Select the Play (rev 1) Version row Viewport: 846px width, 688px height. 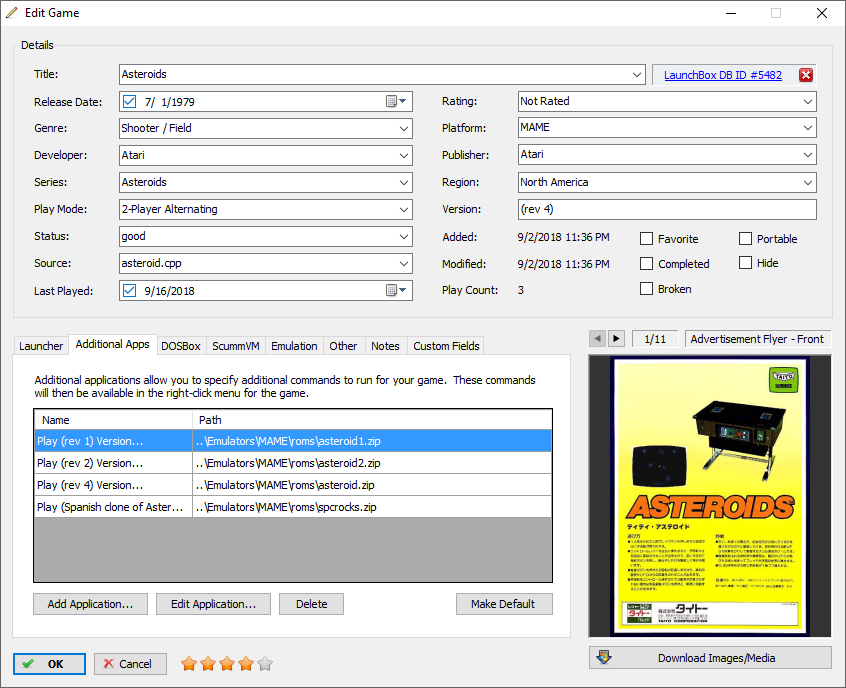click(x=293, y=441)
